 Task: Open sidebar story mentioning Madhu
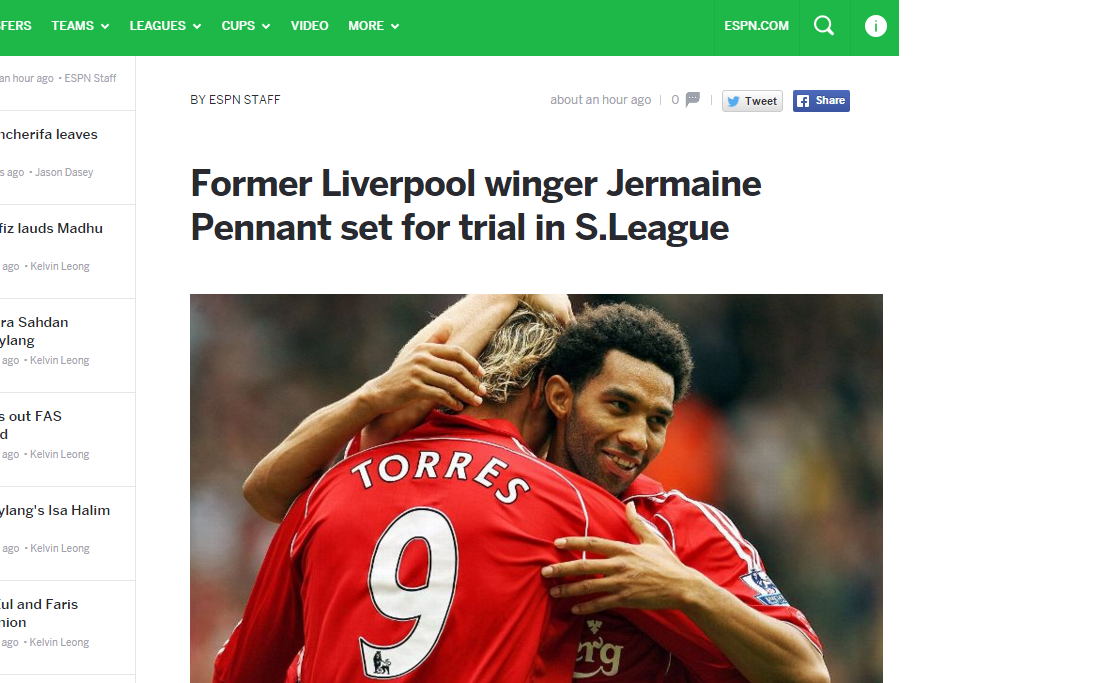(51, 228)
